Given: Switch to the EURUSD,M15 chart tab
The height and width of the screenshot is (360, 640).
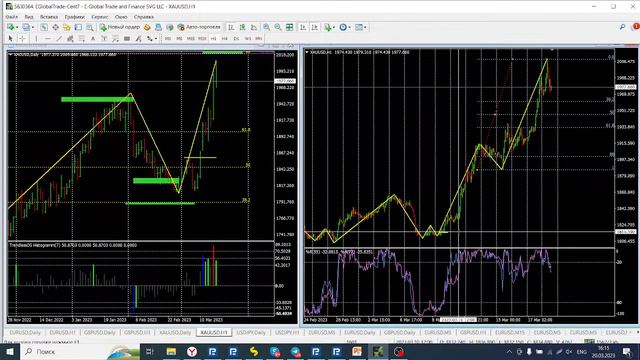Looking at the screenshot, I should (x=509, y=333).
